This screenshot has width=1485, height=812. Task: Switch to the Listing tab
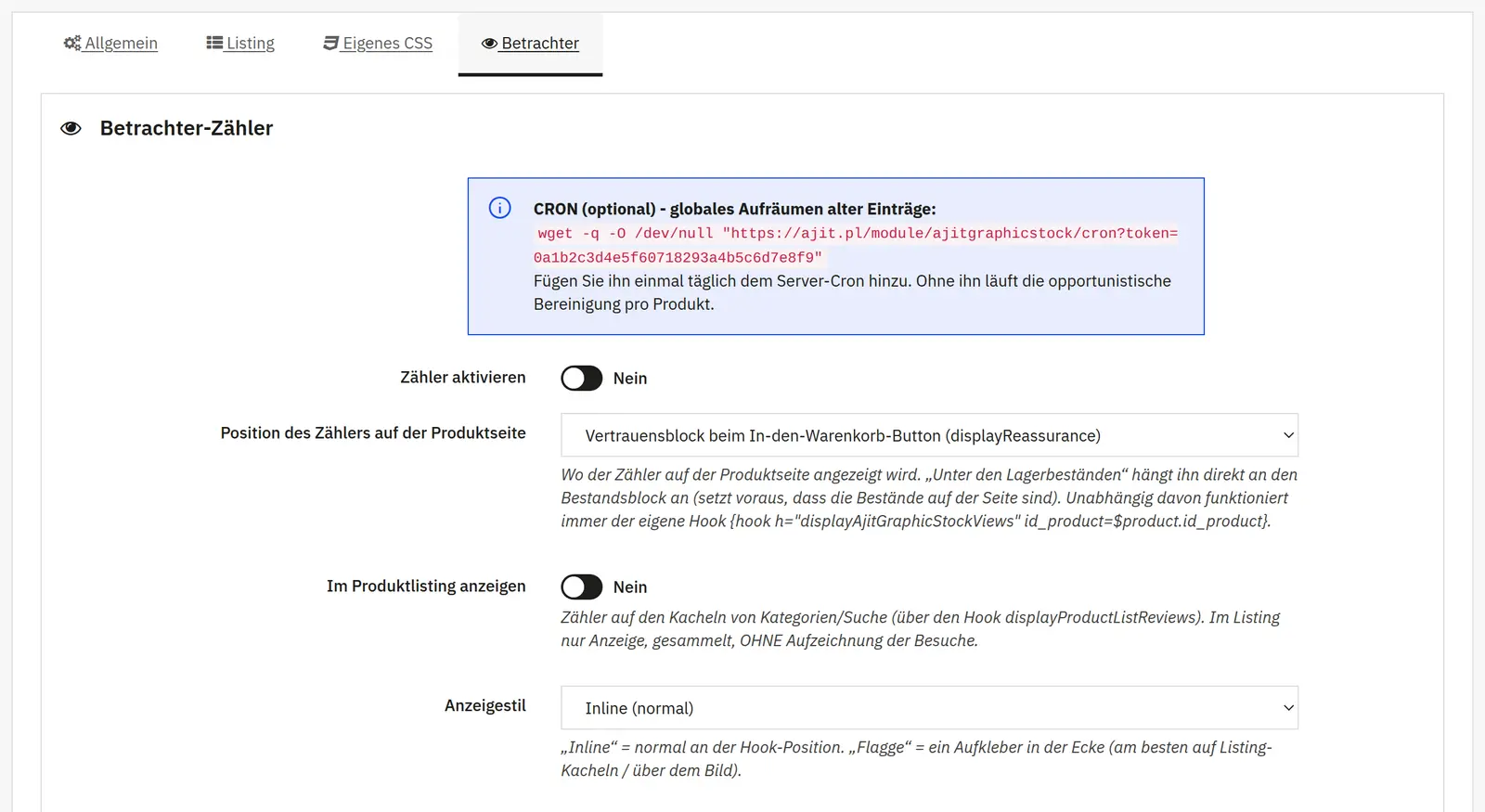(x=240, y=43)
